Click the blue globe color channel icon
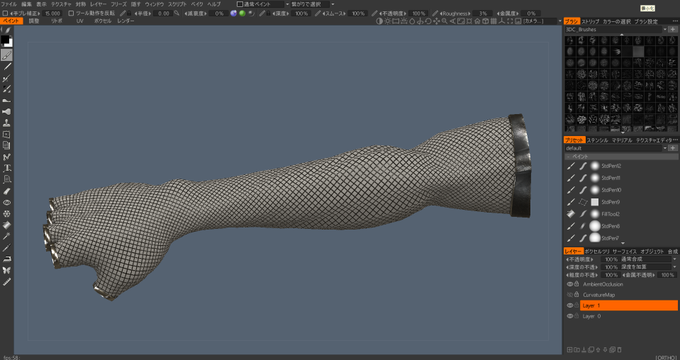The width and height of the screenshot is (680, 360). [234, 13]
